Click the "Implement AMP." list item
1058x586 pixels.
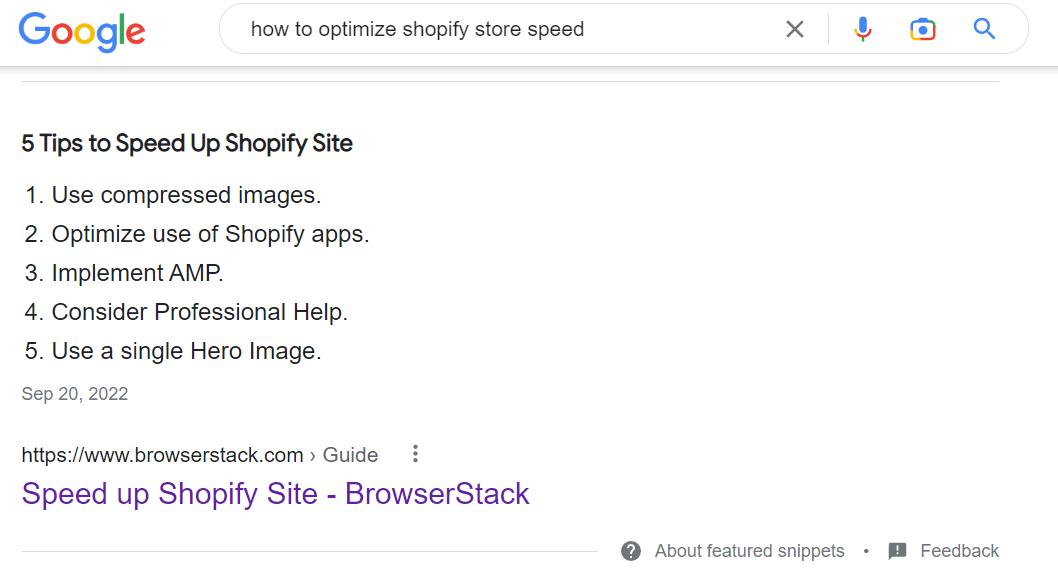click(x=137, y=273)
